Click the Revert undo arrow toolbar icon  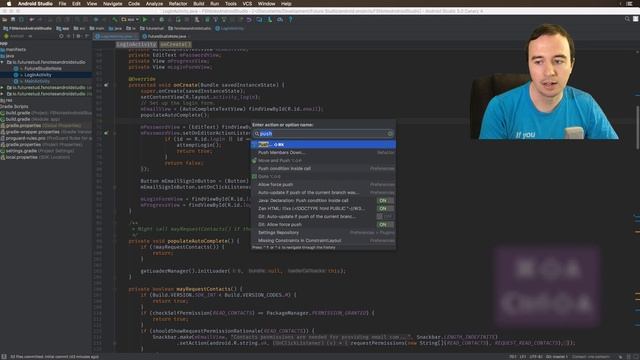(249, 19)
